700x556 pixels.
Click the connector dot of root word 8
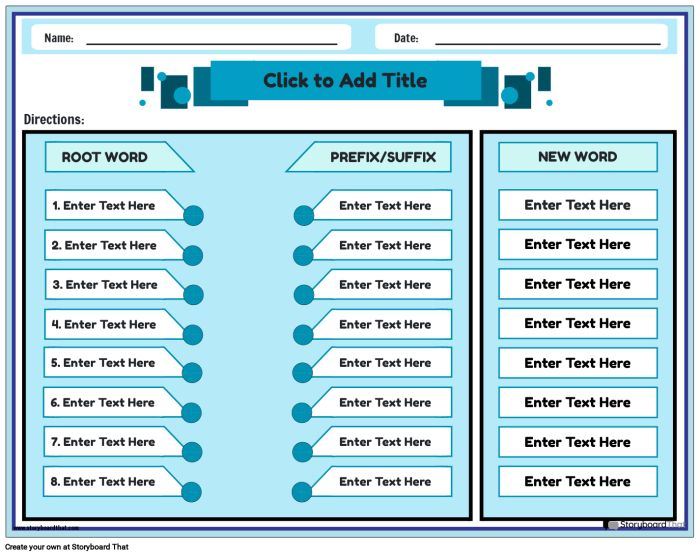point(192,492)
